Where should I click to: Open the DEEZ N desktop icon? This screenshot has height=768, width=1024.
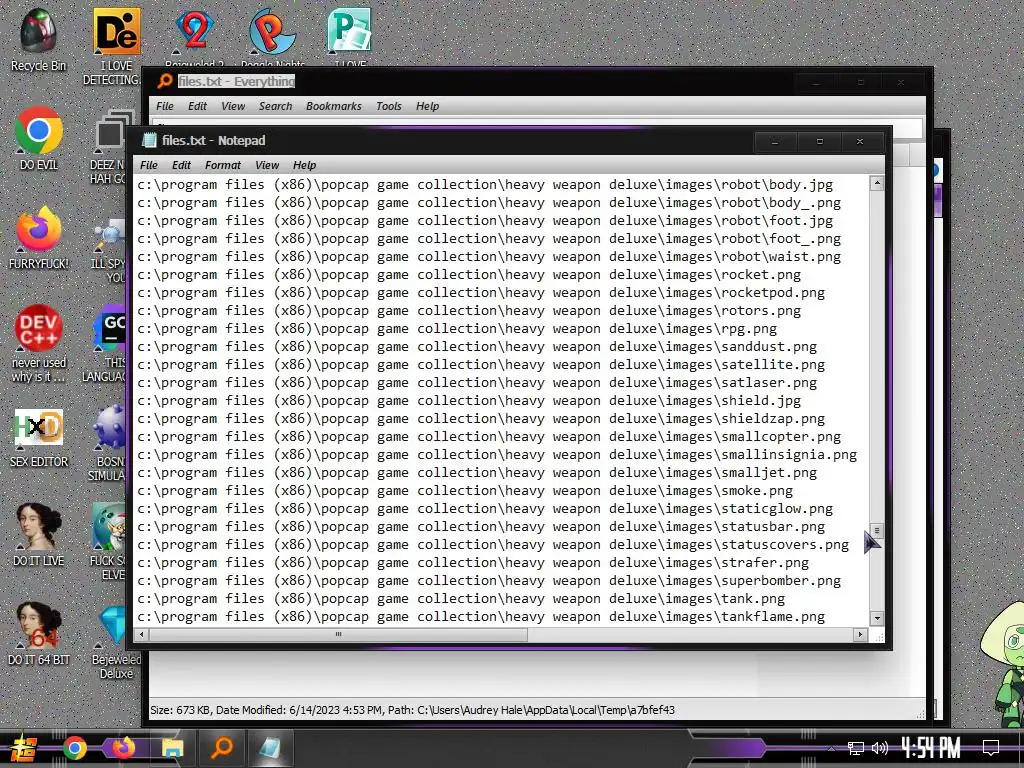[x=111, y=146]
